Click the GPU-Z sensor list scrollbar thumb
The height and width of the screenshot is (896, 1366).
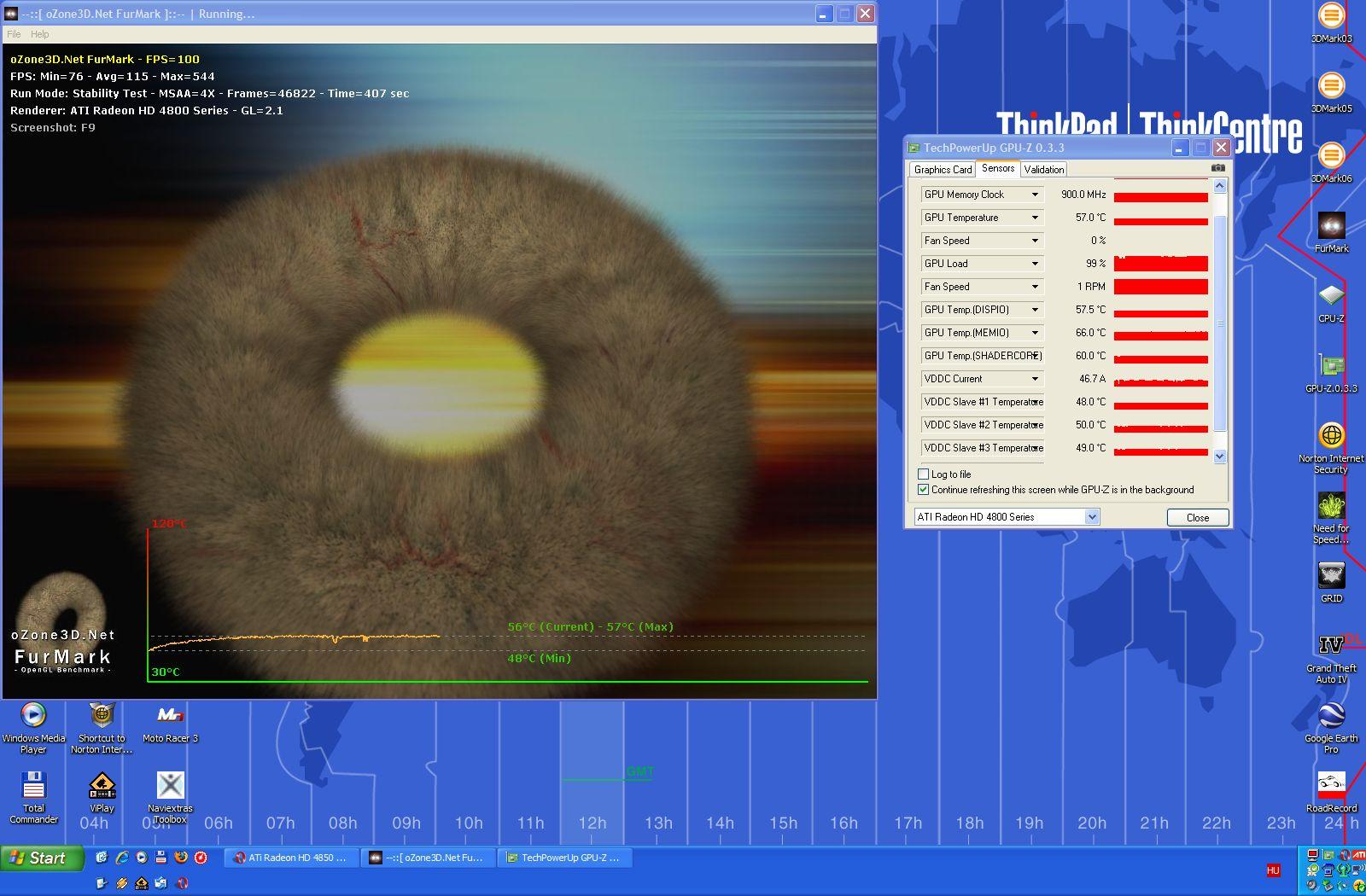tap(1219, 323)
